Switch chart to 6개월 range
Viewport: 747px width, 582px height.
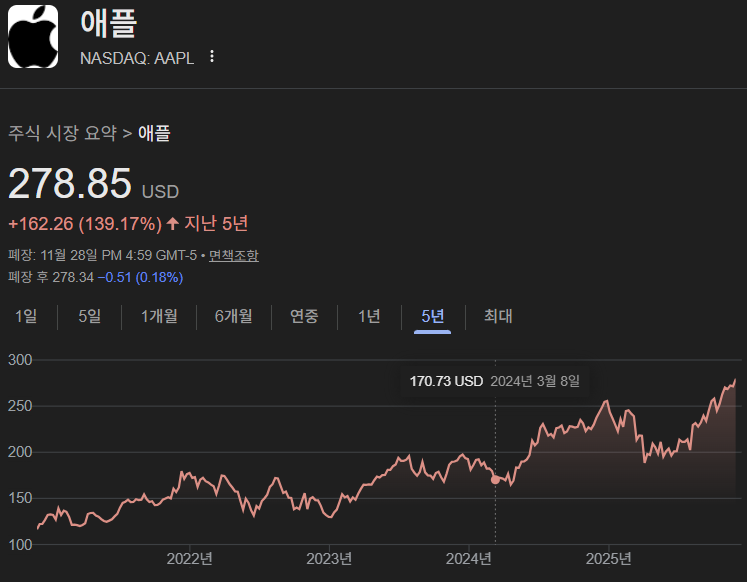click(x=233, y=316)
